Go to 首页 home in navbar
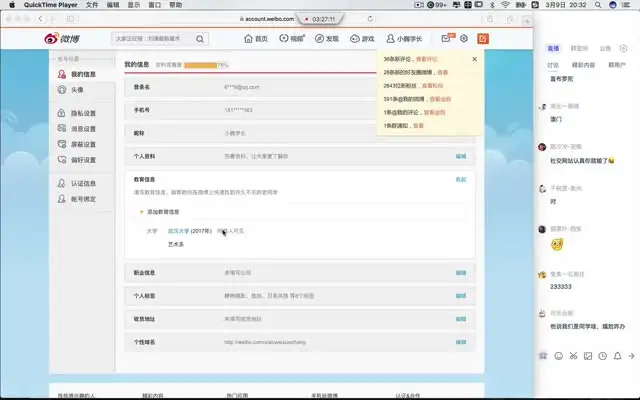The width and height of the screenshot is (640, 400). (257, 39)
